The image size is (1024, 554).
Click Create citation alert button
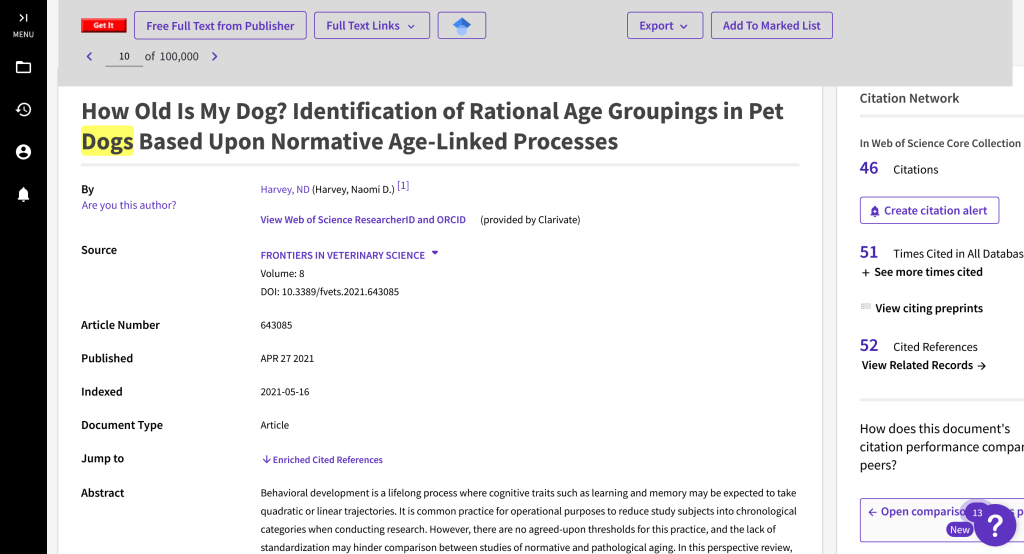(929, 210)
